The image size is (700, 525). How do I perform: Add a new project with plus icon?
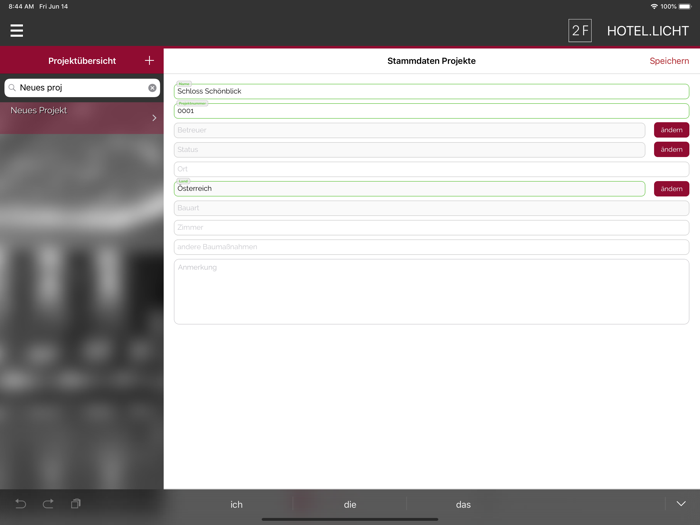pos(149,60)
